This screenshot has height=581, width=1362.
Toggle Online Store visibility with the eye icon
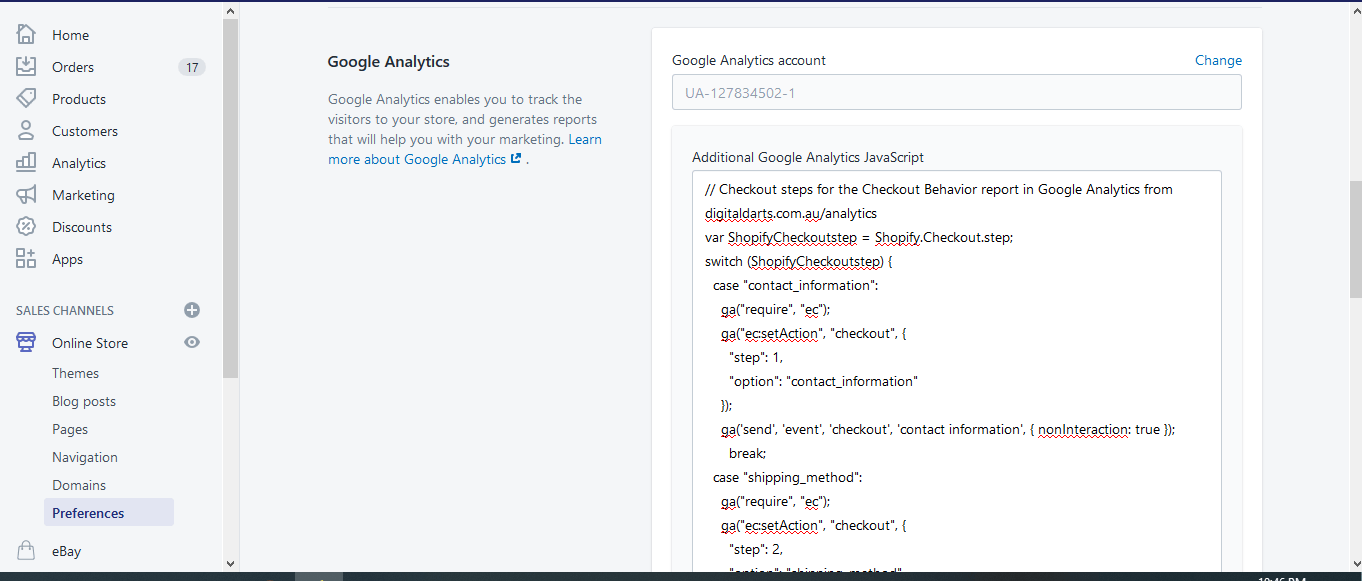coord(191,342)
